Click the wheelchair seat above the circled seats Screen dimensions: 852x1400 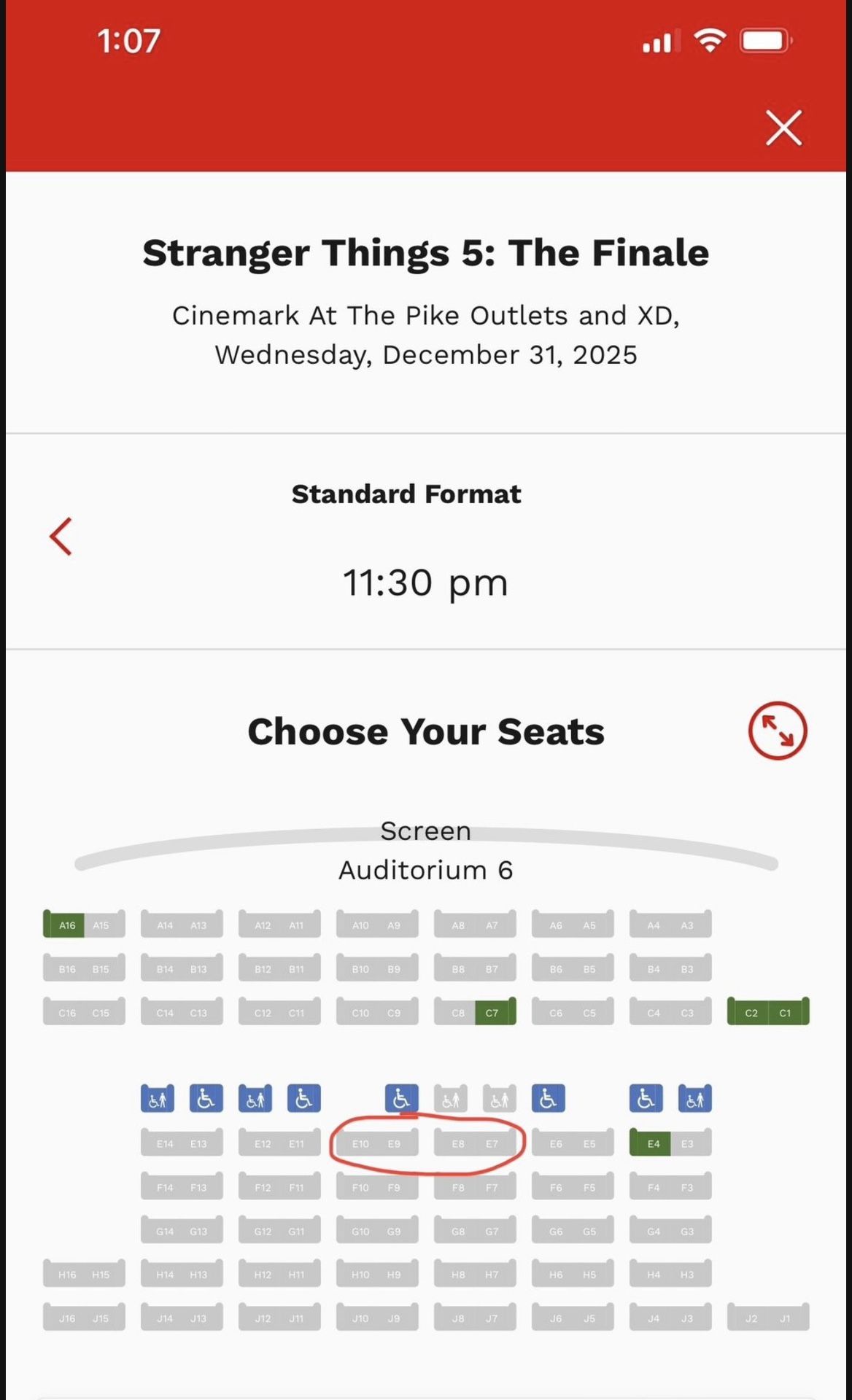402,1098
